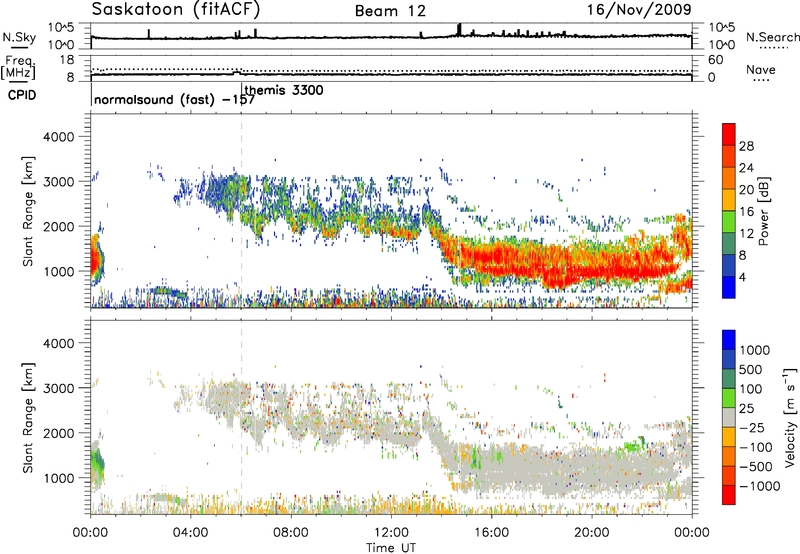Click the "16" label on the power color bar
This screenshot has width=800, height=554.
click(x=746, y=212)
